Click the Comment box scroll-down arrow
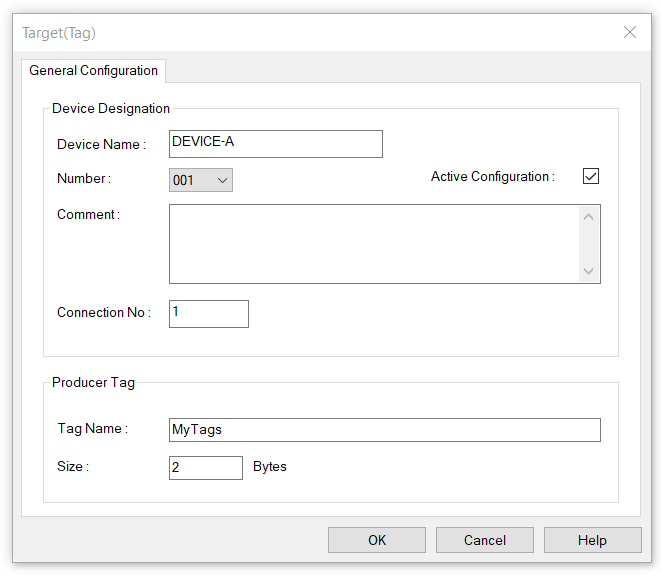Image resolution: width=661 pixels, height=578 pixels. (588, 271)
